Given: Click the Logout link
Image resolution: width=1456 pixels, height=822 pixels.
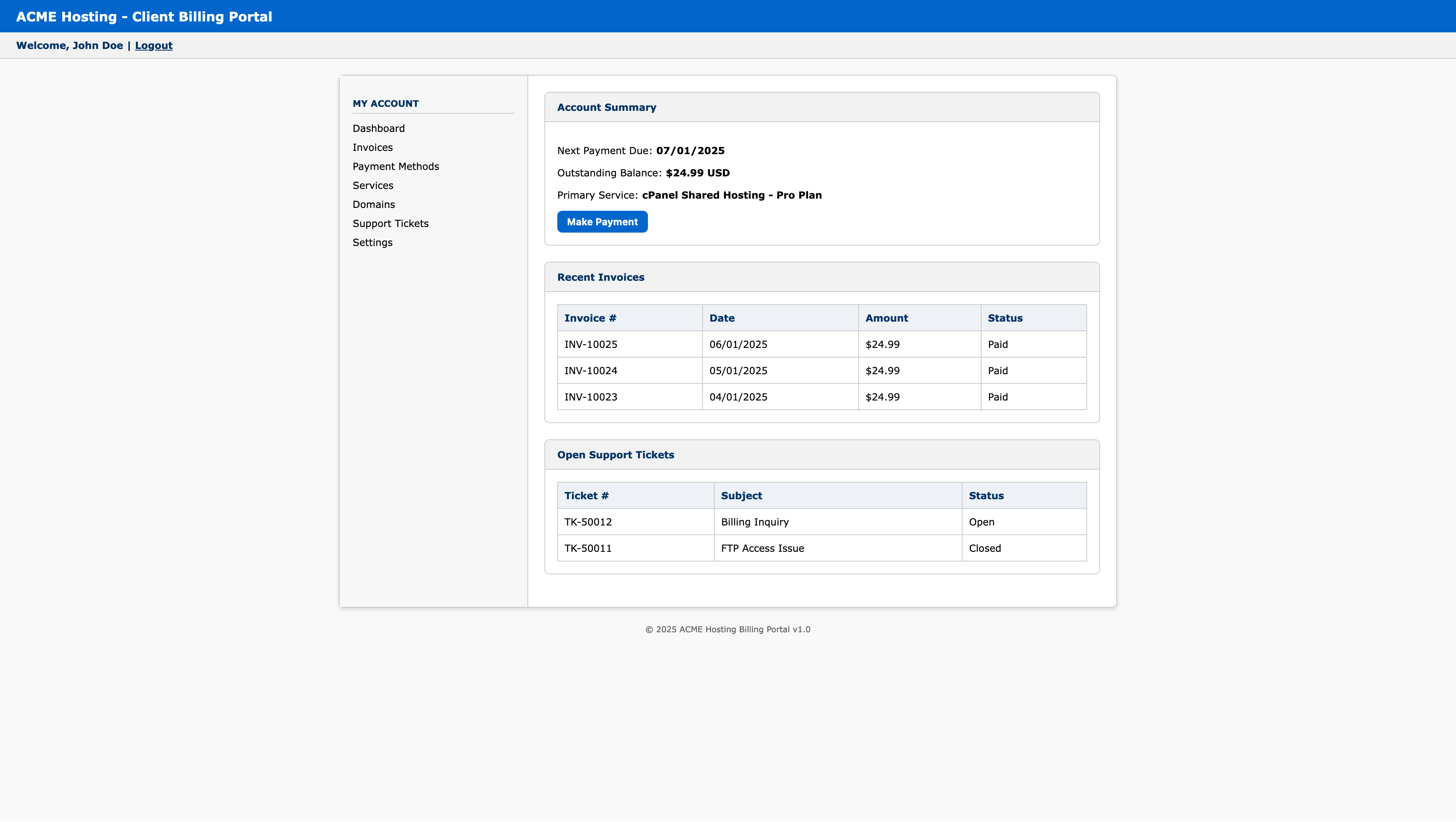Looking at the screenshot, I should point(153,45).
